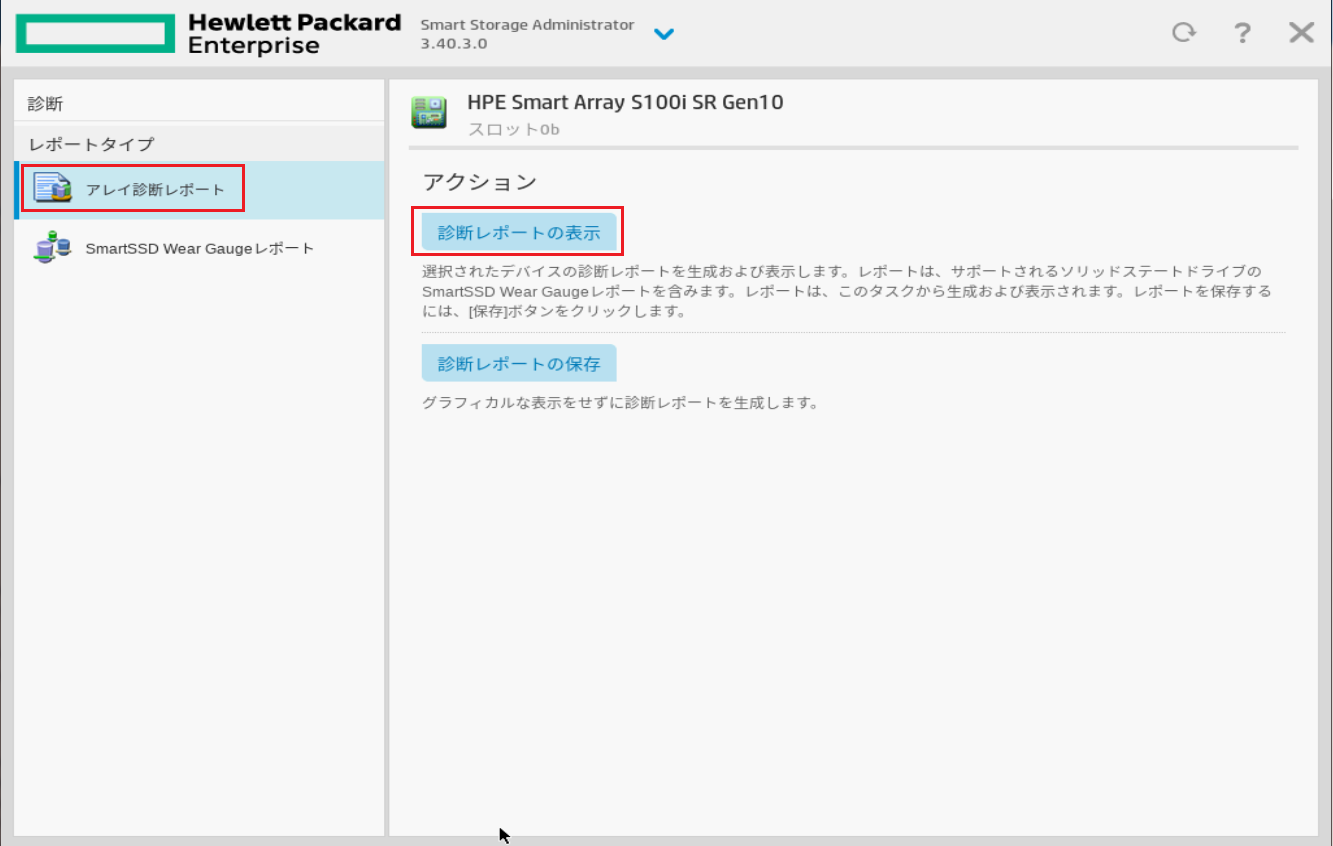Click 診断レポートの表示 button
Image resolution: width=1333 pixels, height=846 pixels.
(519, 232)
